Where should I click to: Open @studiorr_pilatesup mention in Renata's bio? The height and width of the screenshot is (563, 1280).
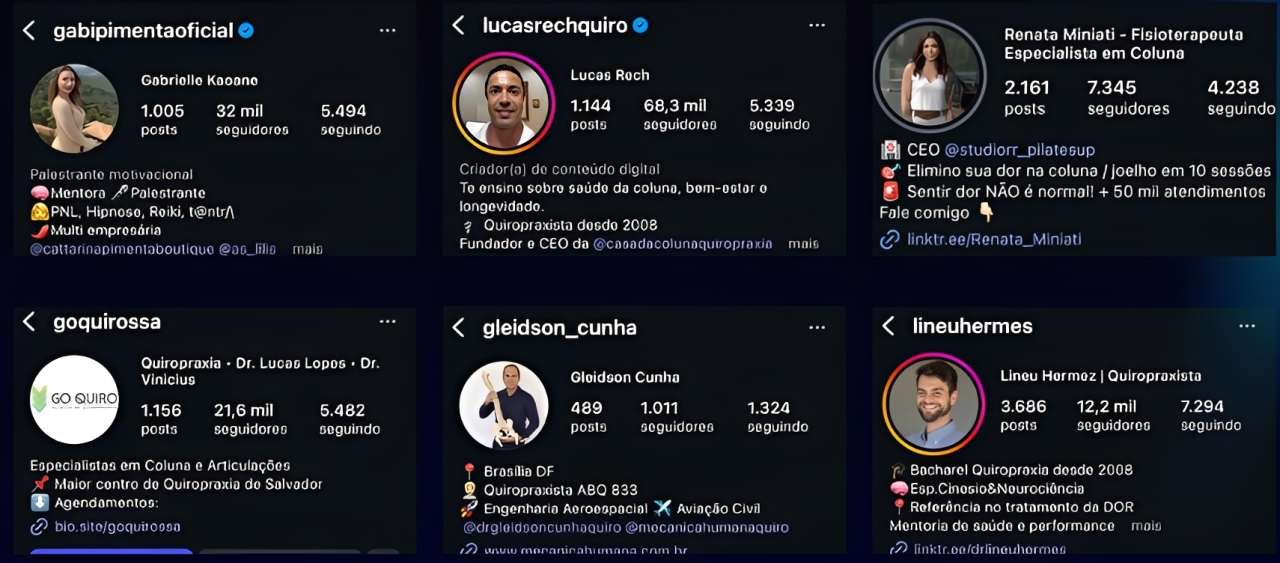[x=1013, y=150]
